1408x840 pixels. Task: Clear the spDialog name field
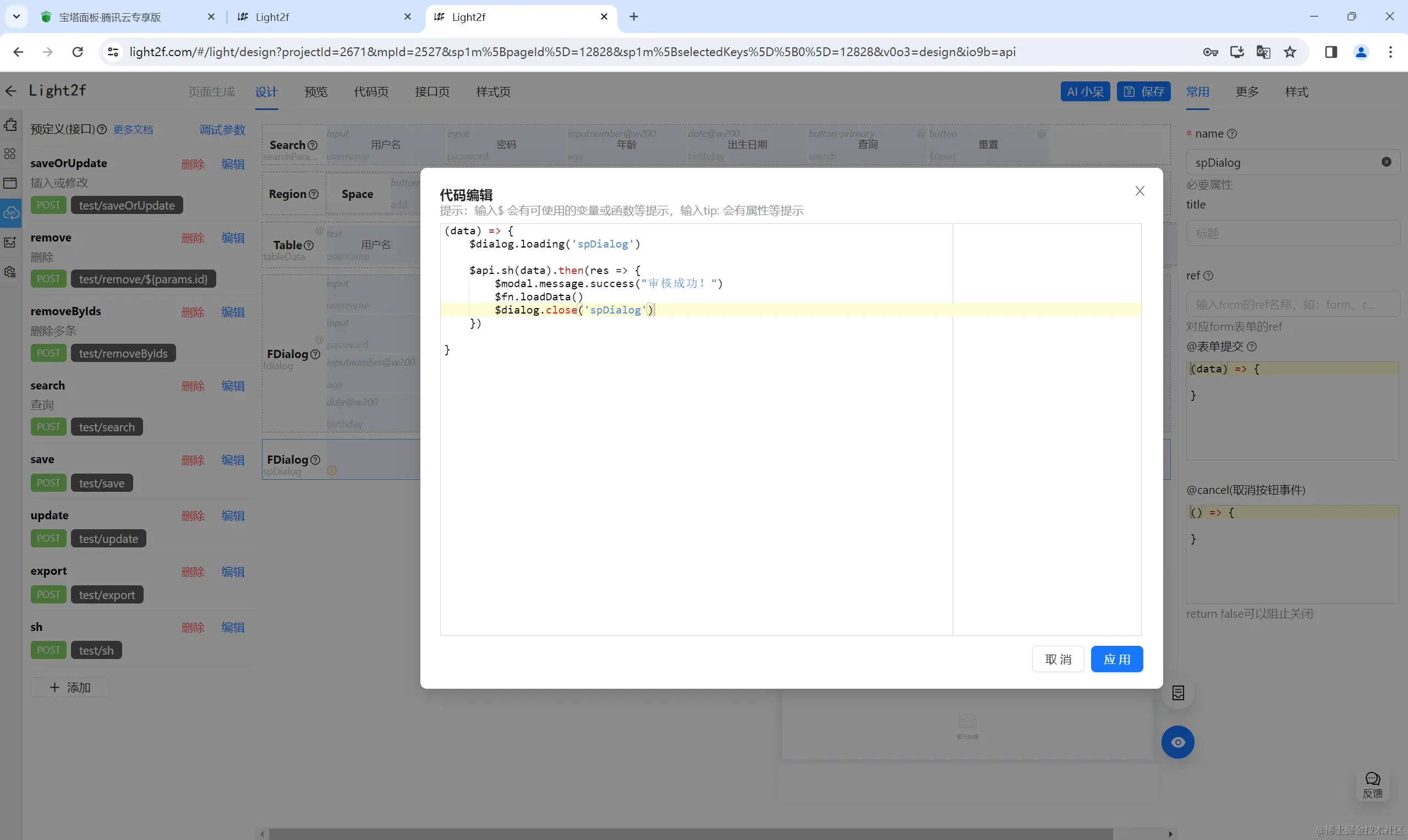tap(1386, 162)
